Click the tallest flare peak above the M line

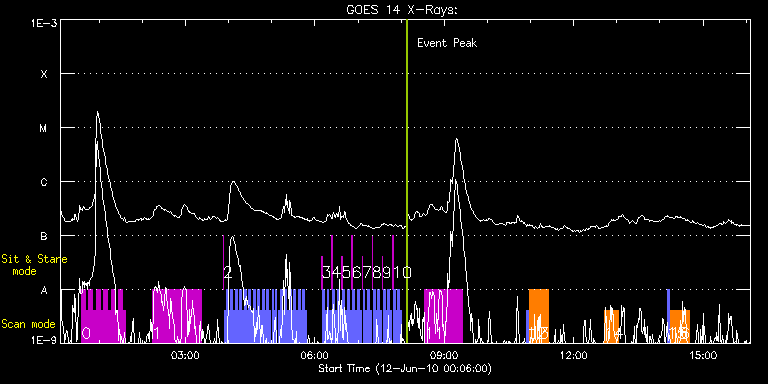point(97,113)
